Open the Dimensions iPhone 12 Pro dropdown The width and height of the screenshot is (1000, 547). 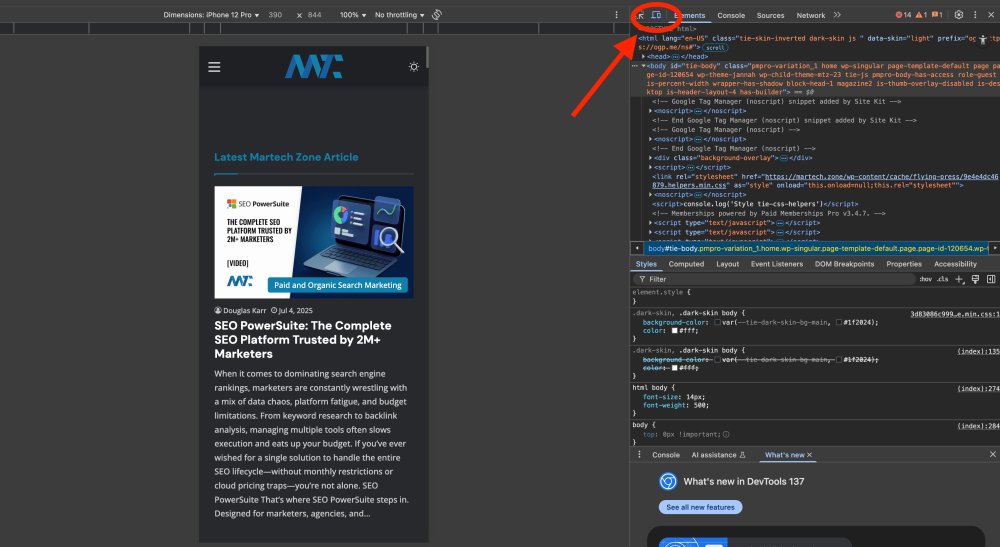coord(211,15)
